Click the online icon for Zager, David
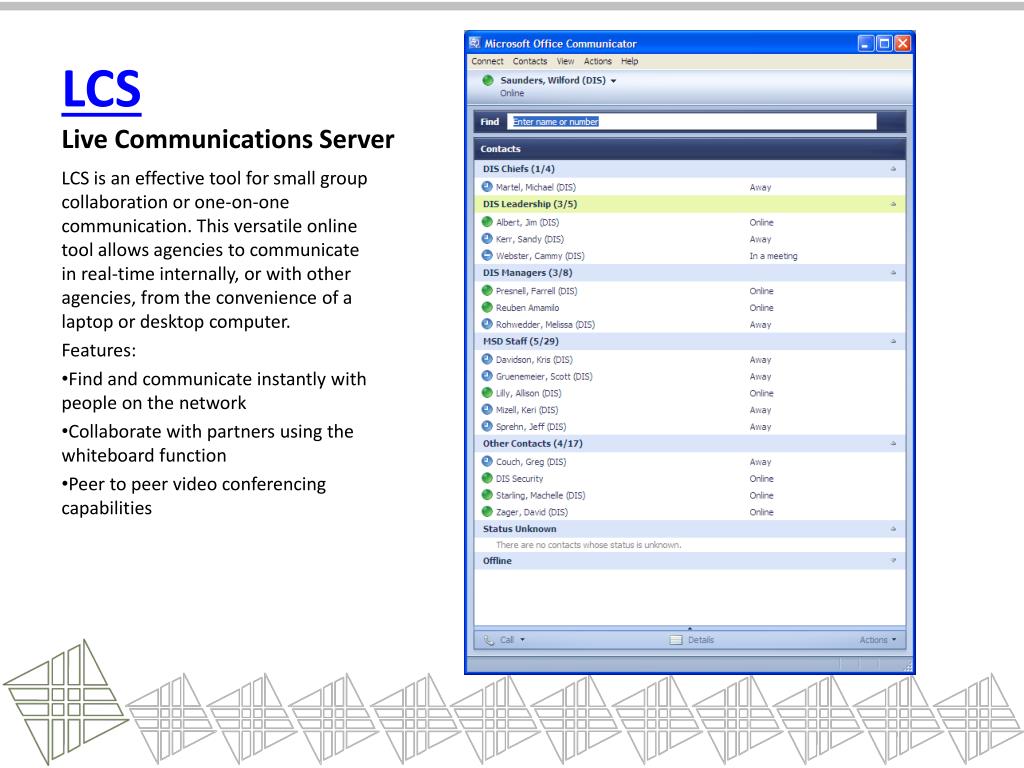Viewport: 1024px width, 768px height. (487, 512)
